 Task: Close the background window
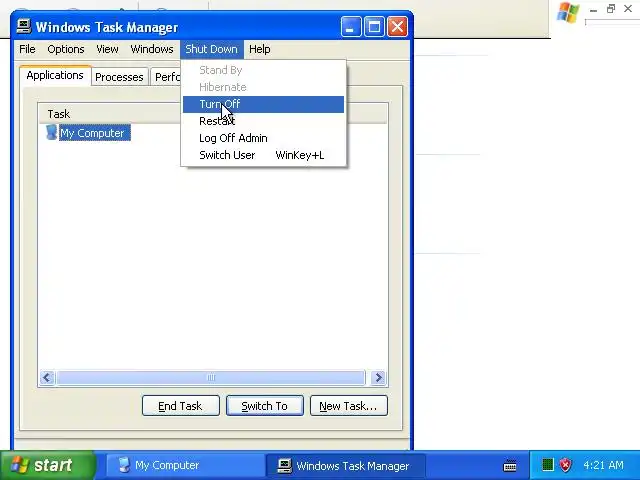point(628,9)
